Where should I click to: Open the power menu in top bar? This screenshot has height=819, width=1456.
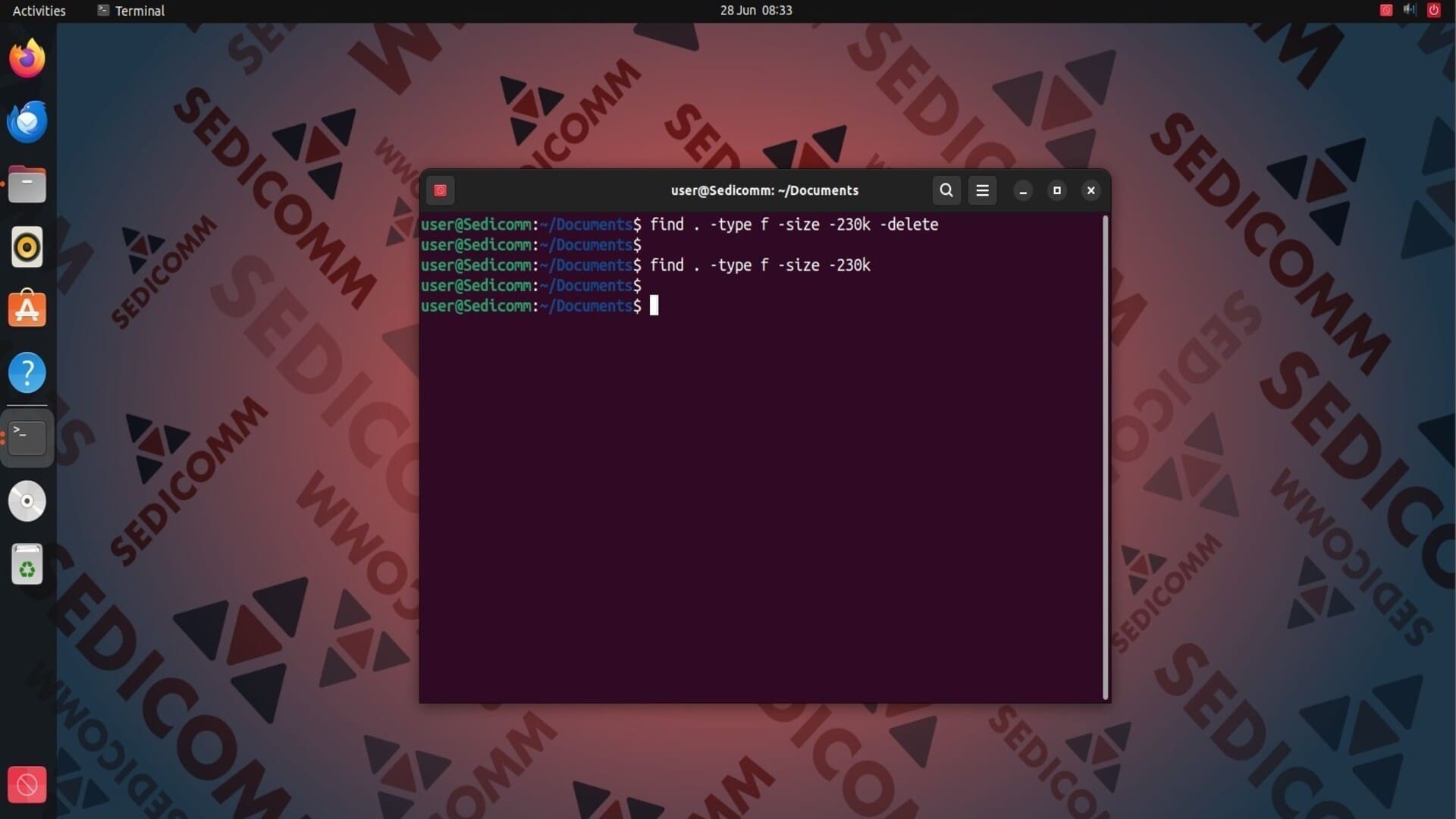[1433, 10]
